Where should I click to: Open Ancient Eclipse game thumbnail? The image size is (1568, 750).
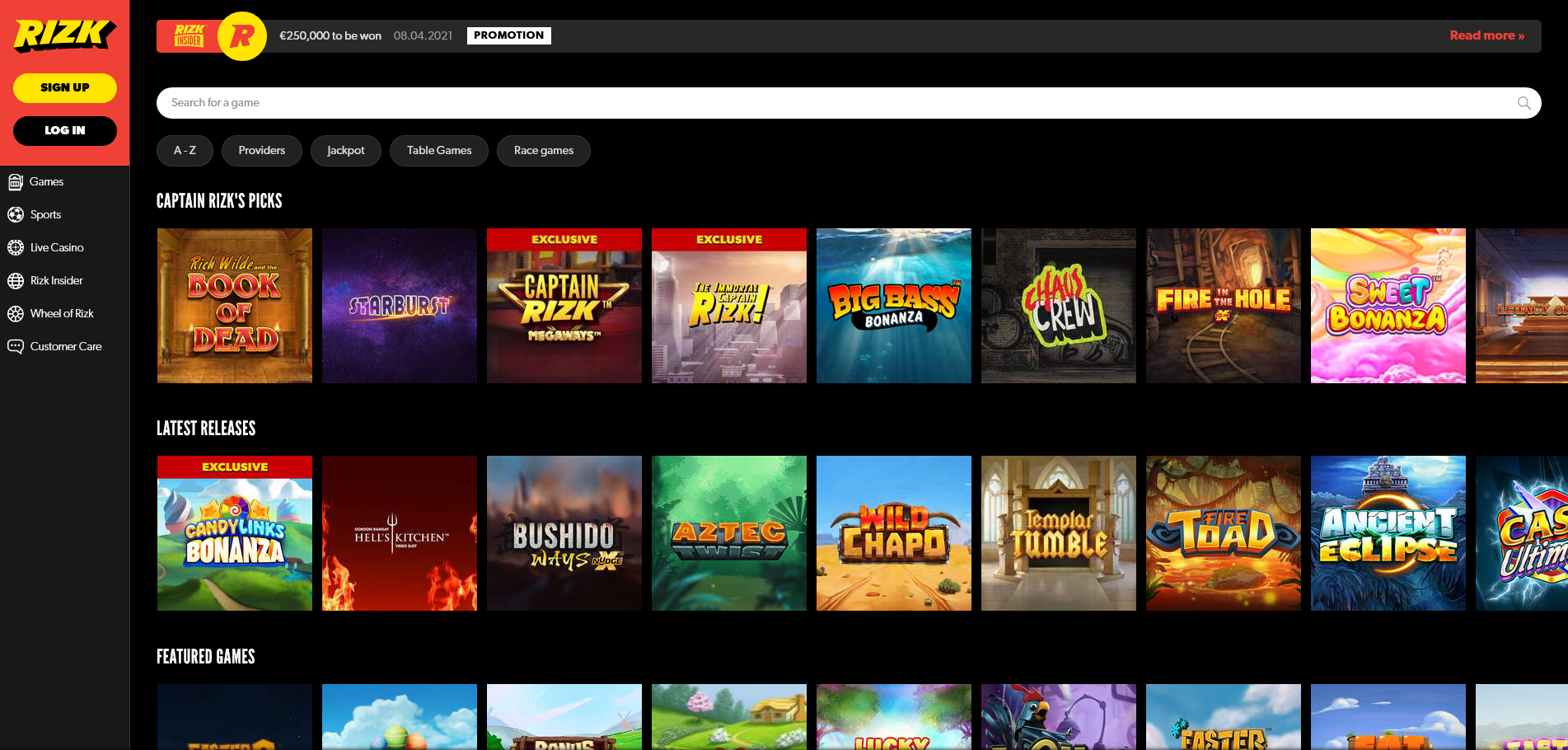1388,533
